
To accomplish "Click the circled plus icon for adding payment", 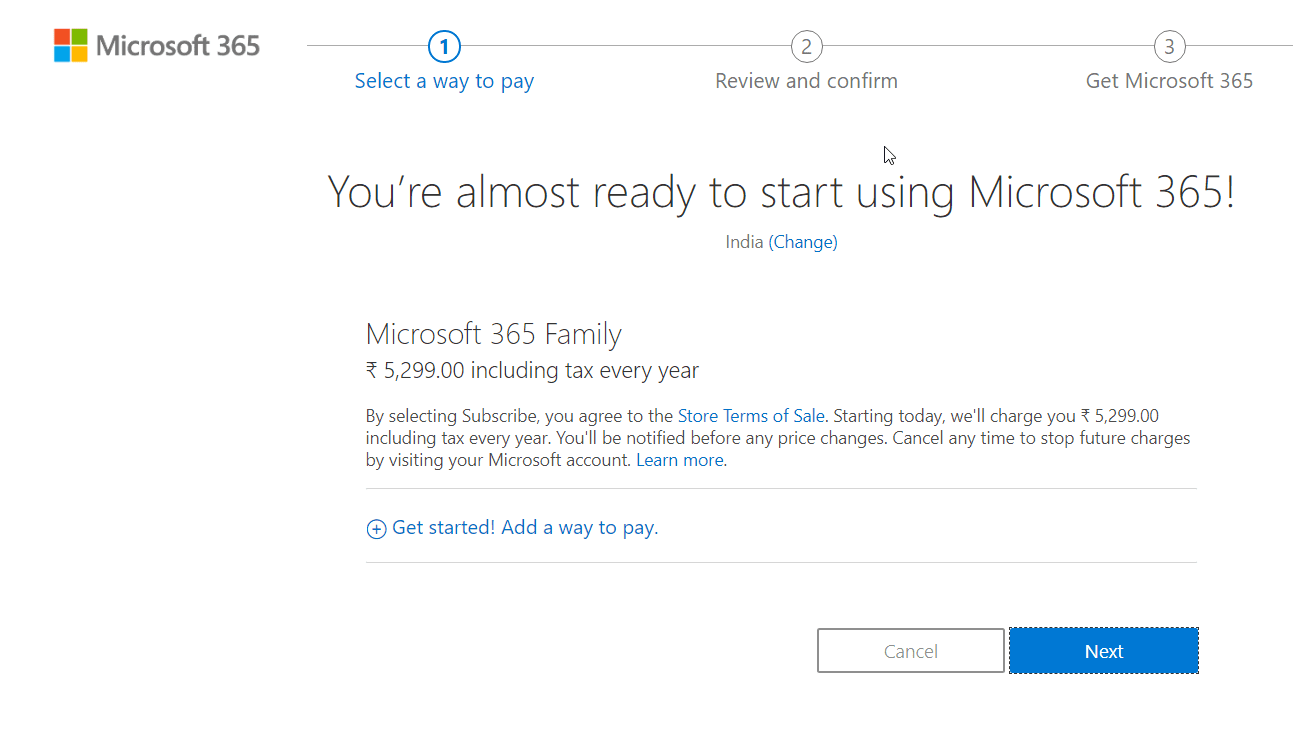I will pos(376,529).
